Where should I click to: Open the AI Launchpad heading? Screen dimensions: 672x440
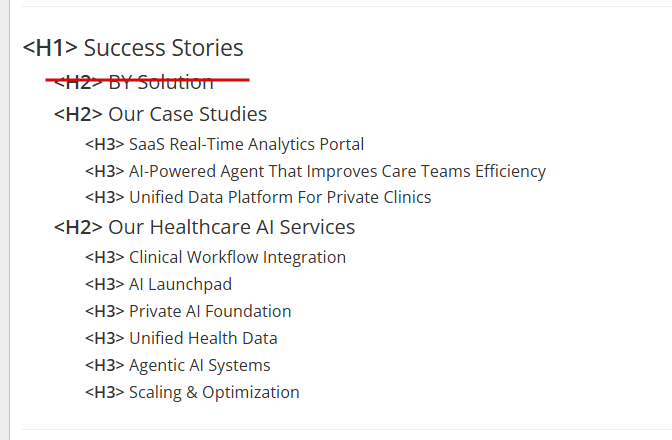pyautogui.click(x=180, y=284)
